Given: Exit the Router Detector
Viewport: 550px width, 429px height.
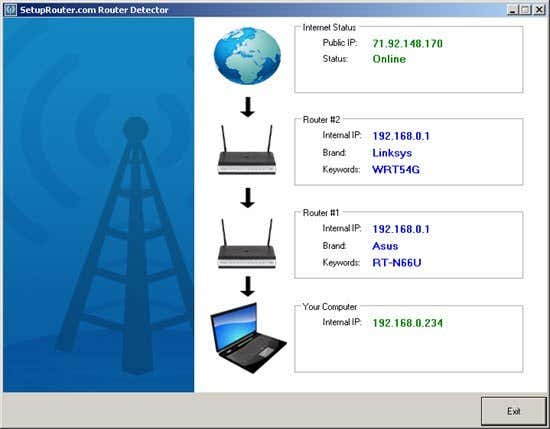Looking at the screenshot, I should pos(514,411).
